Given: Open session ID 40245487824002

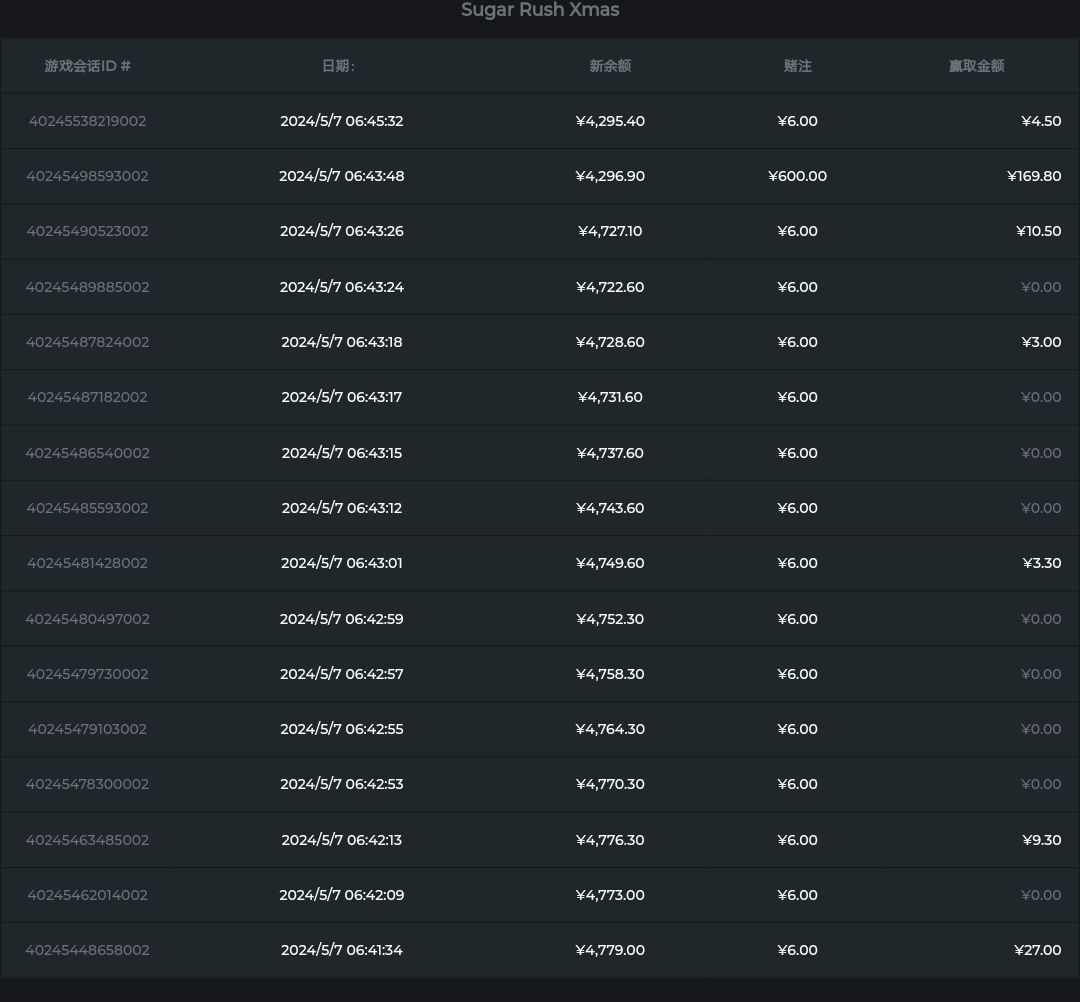Looking at the screenshot, I should point(87,342).
